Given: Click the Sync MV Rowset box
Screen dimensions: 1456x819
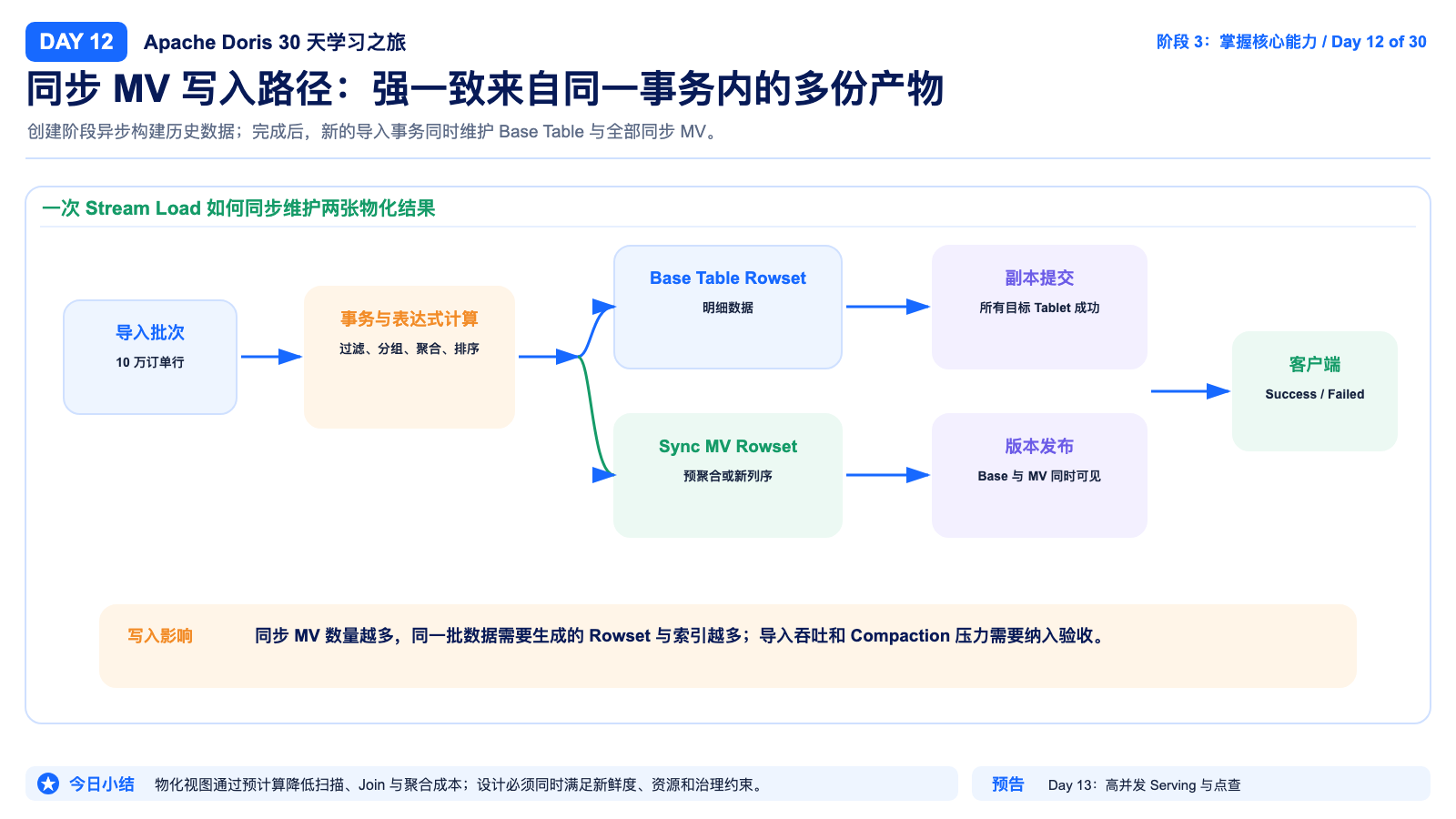Looking at the screenshot, I should [728, 475].
